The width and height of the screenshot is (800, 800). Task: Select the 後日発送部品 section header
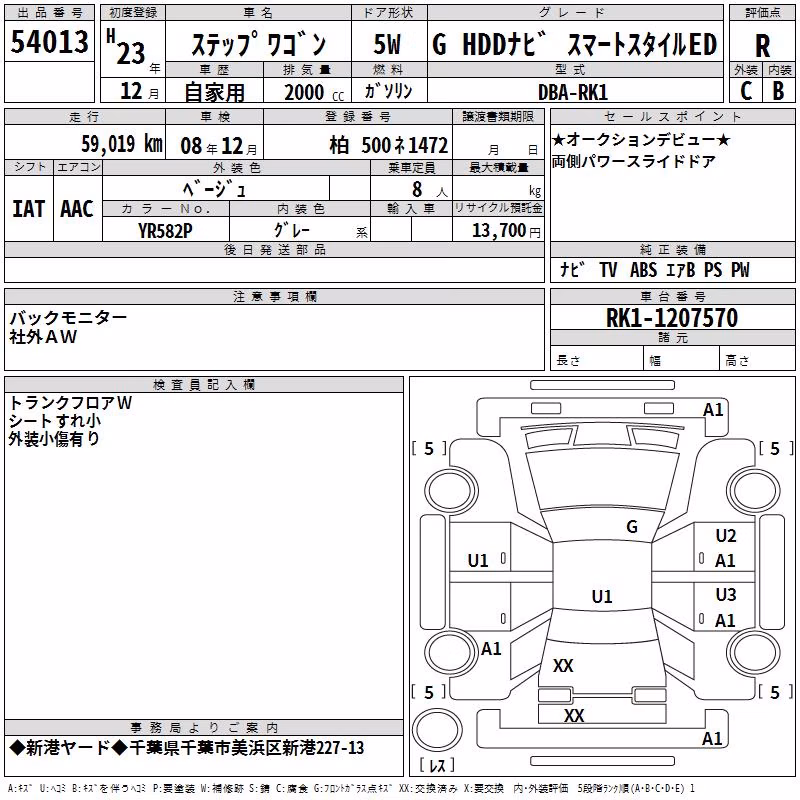pos(274,249)
